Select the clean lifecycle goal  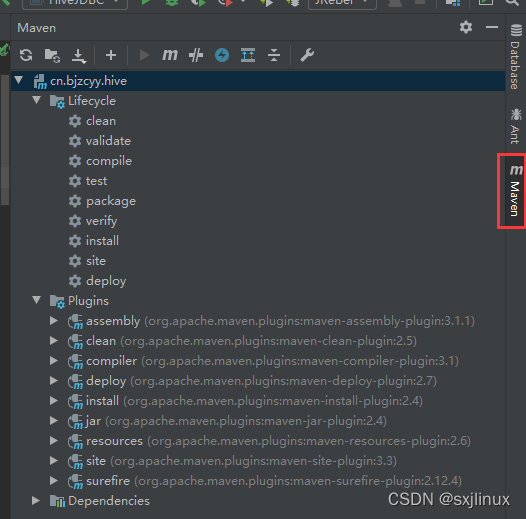(x=101, y=121)
